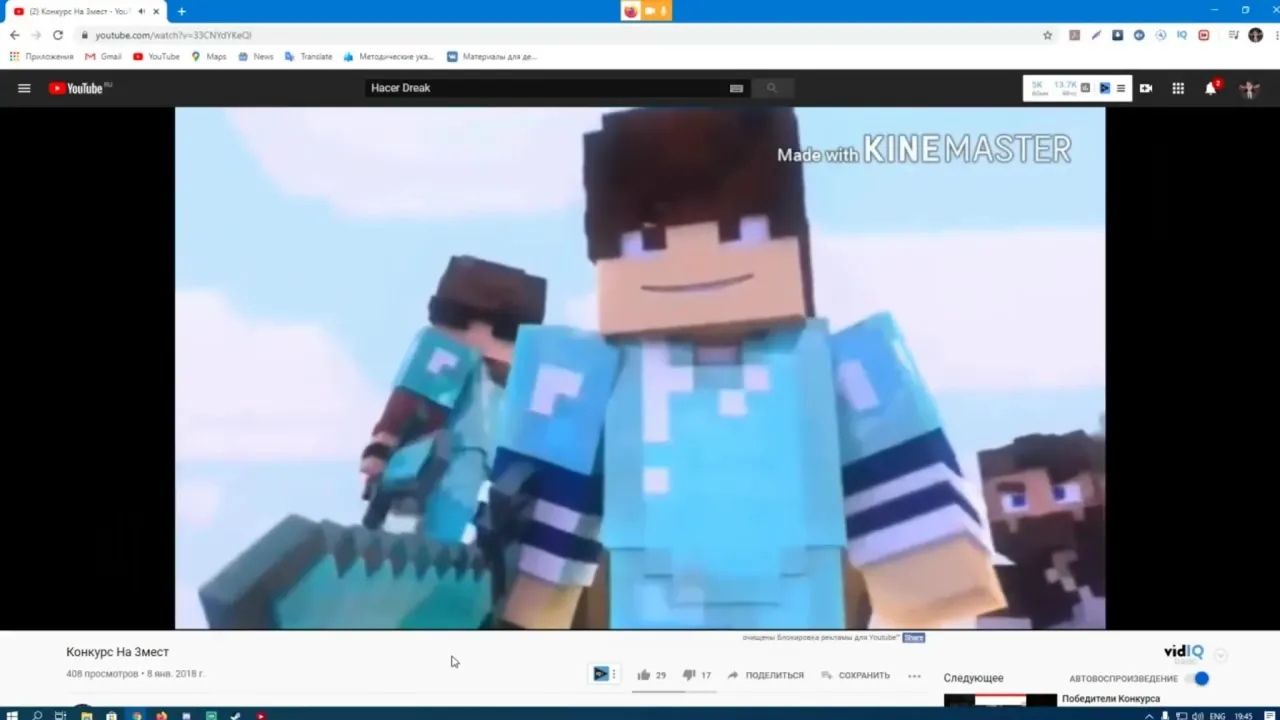The image size is (1280, 720).
Task: Open the create video camera icon
Action: [1146, 88]
